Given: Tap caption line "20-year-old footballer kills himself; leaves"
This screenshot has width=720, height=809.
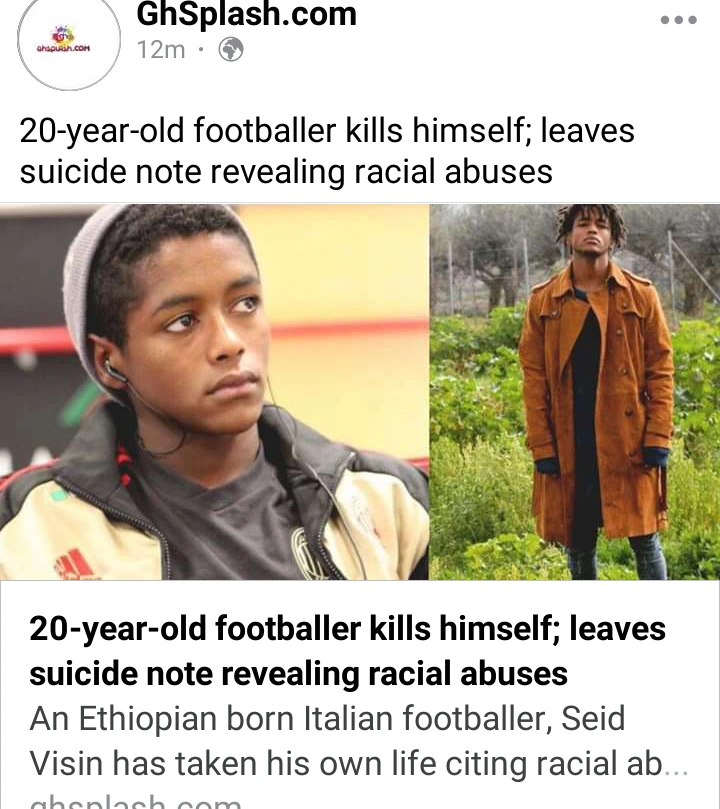Looking at the screenshot, I should (x=327, y=130).
